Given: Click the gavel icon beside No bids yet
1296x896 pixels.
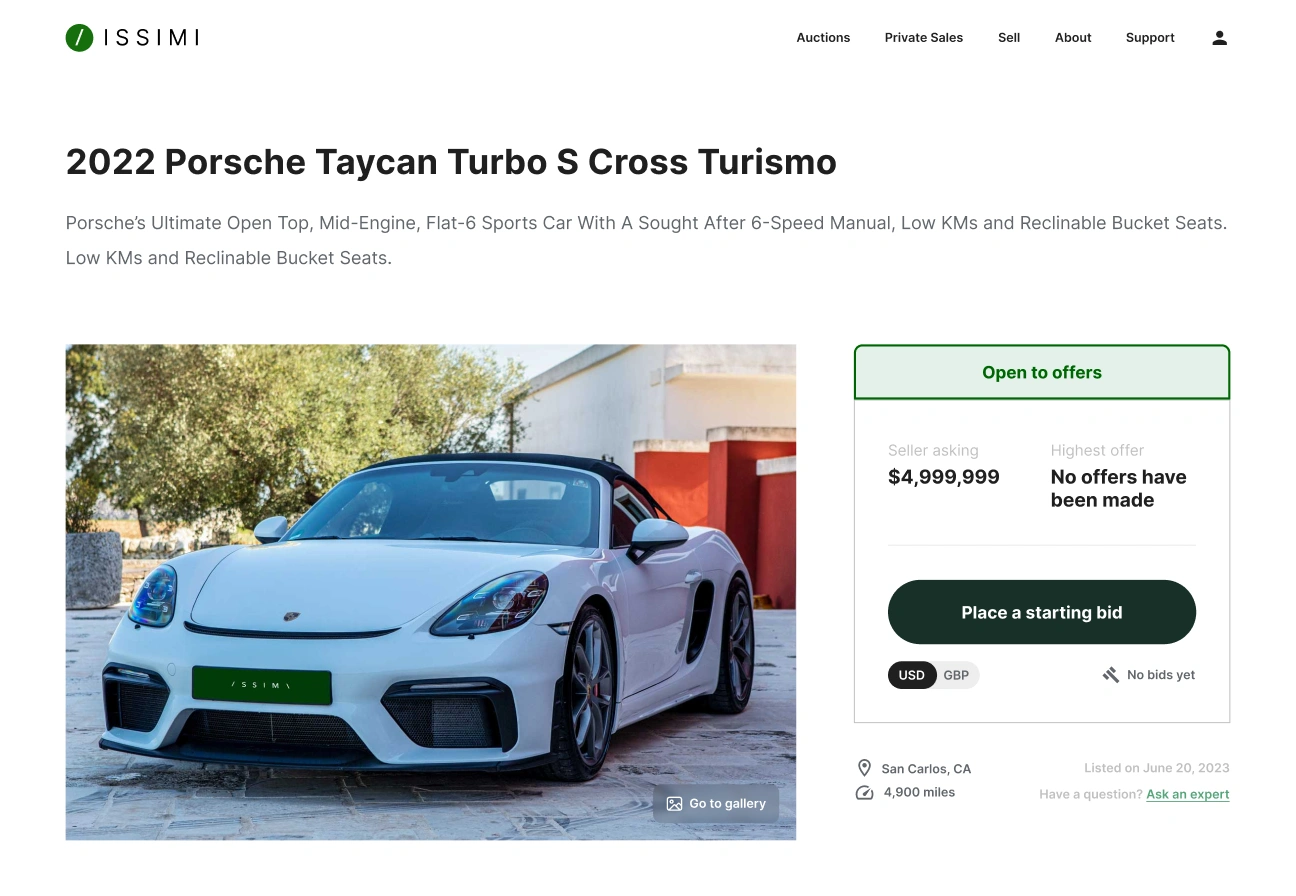Looking at the screenshot, I should (1110, 675).
